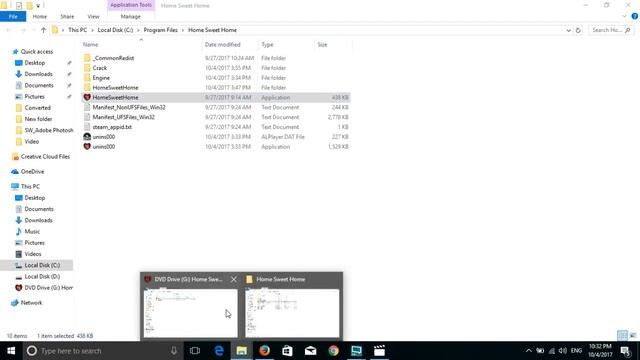640x360 pixels.
Task: Click Local Disk (C:) in breadcrumb path
Action: [x=115, y=30]
